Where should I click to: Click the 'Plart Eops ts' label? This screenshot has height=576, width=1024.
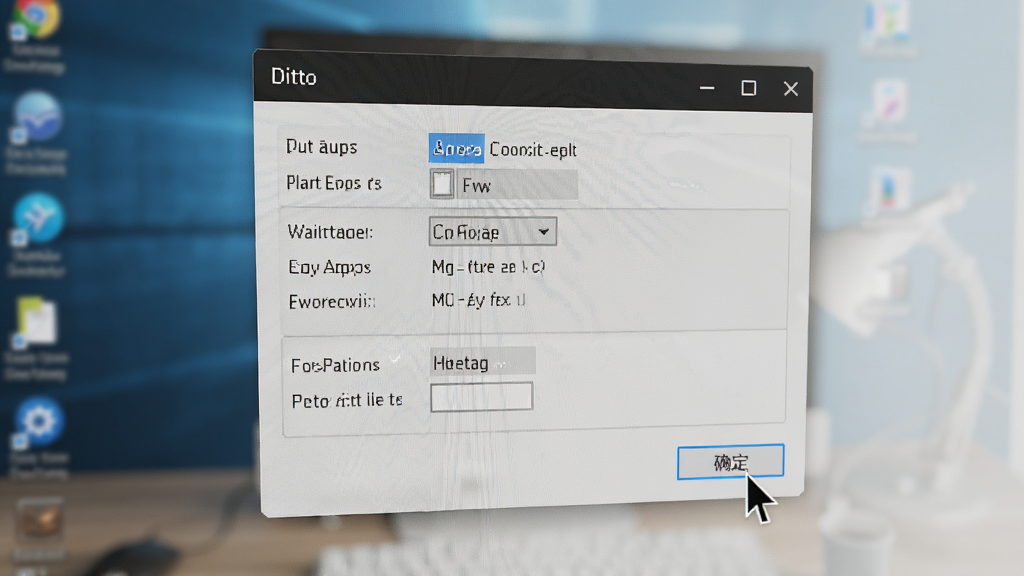[x=334, y=183]
